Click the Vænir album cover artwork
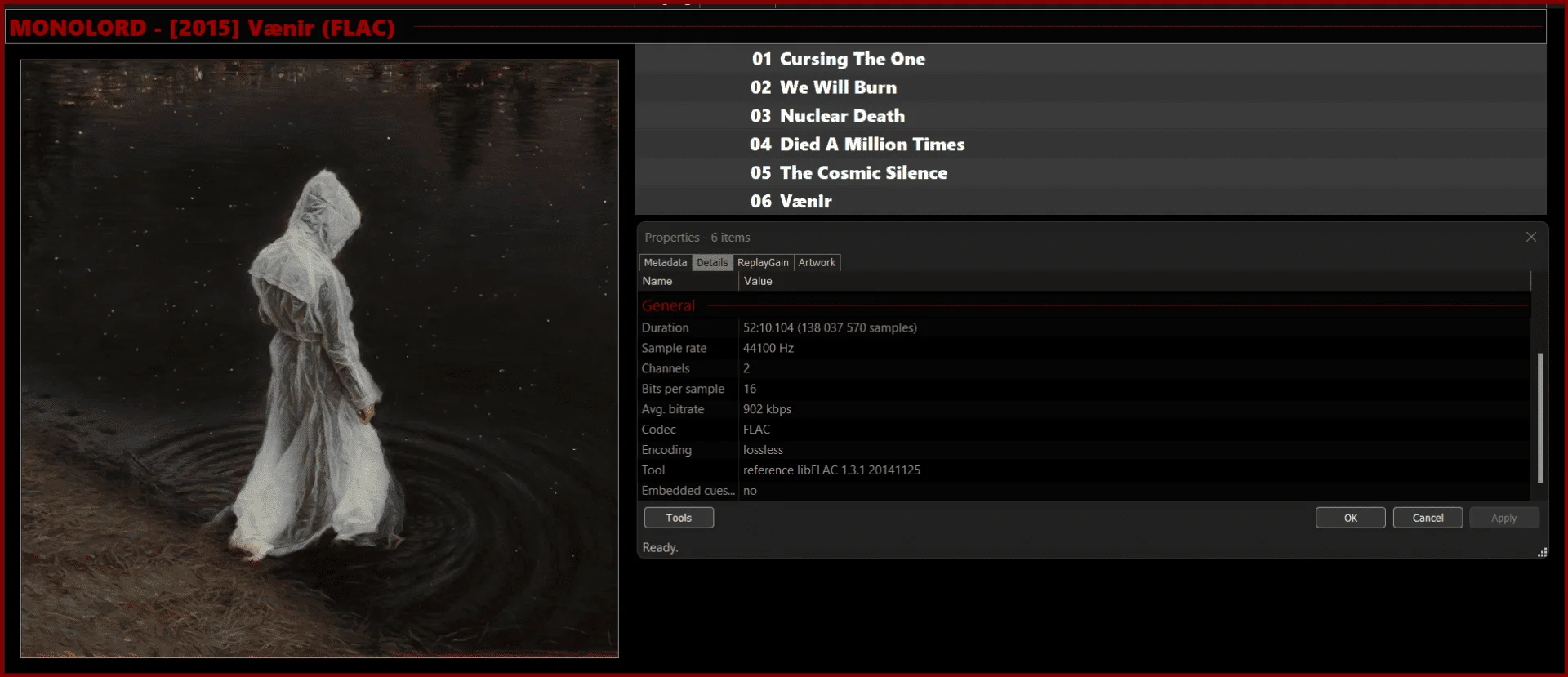1568x677 pixels. (319, 359)
